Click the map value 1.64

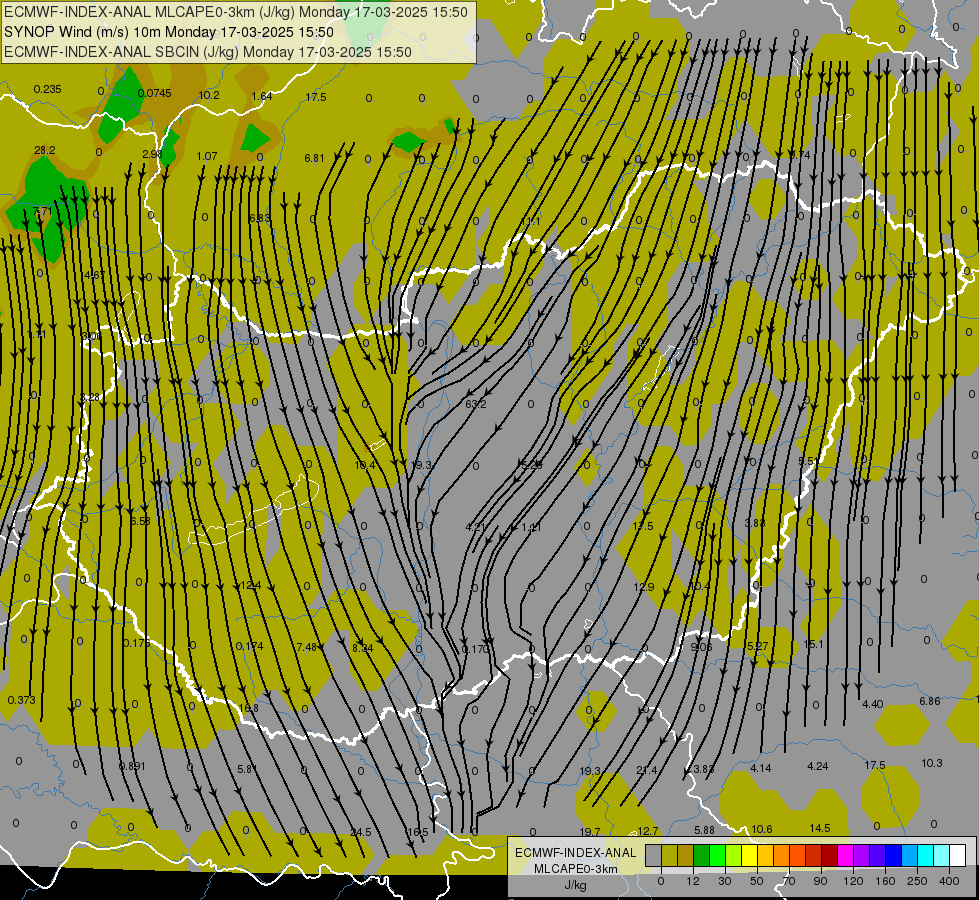pyautogui.click(x=262, y=96)
